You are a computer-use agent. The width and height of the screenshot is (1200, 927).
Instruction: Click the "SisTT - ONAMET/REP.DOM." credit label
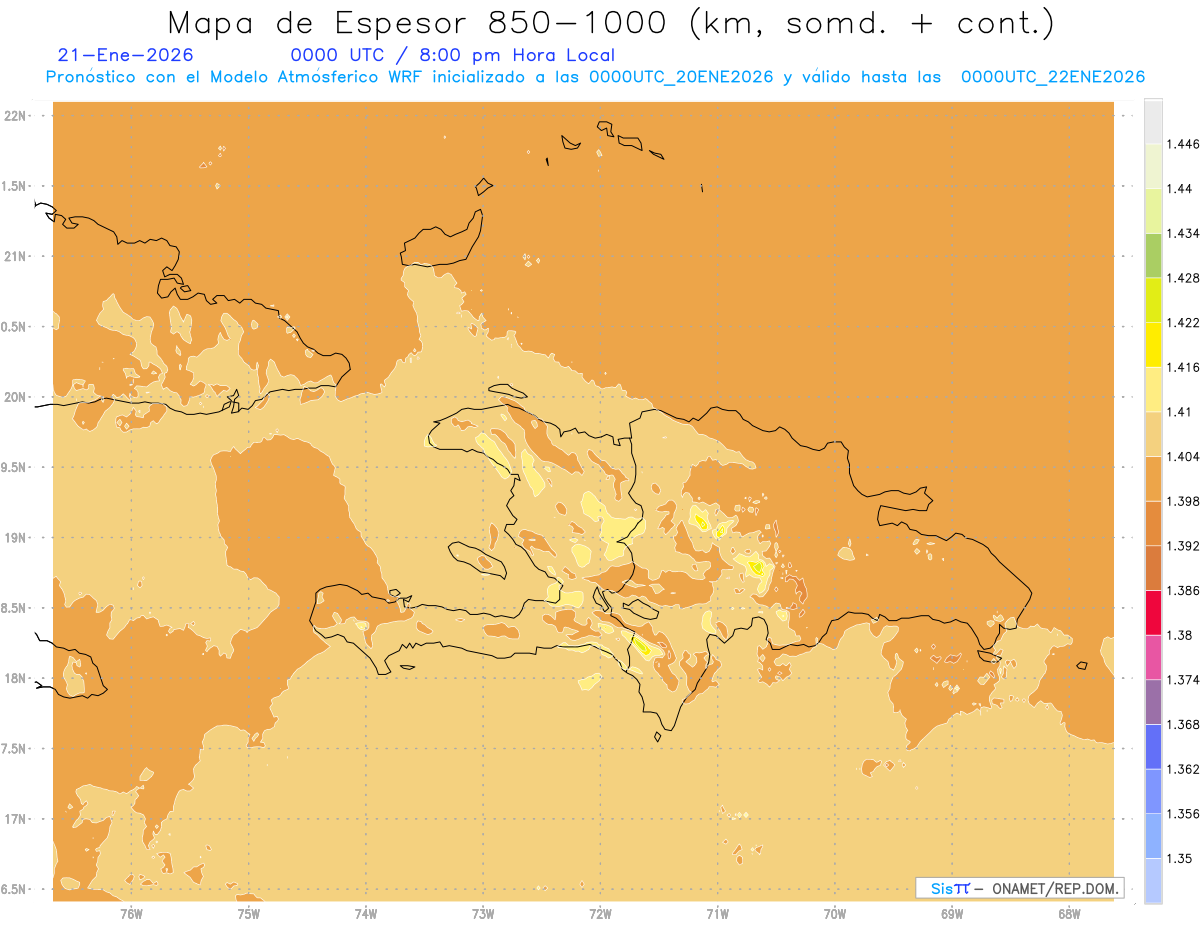tap(1019, 888)
